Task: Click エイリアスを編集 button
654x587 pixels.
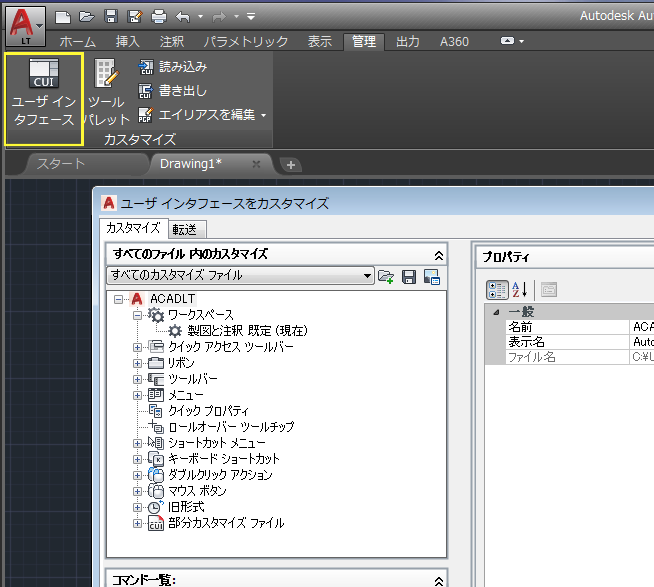Action: [197, 115]
